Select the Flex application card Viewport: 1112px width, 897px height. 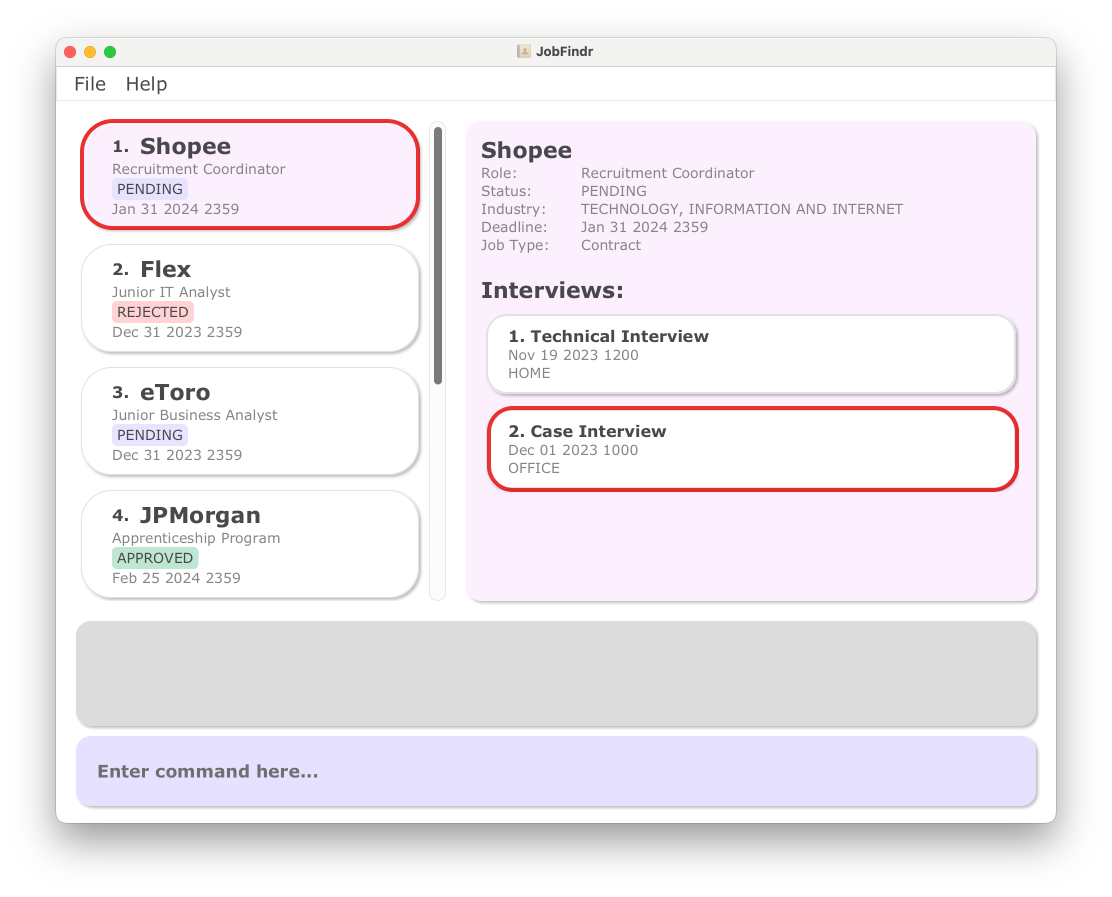250,299
